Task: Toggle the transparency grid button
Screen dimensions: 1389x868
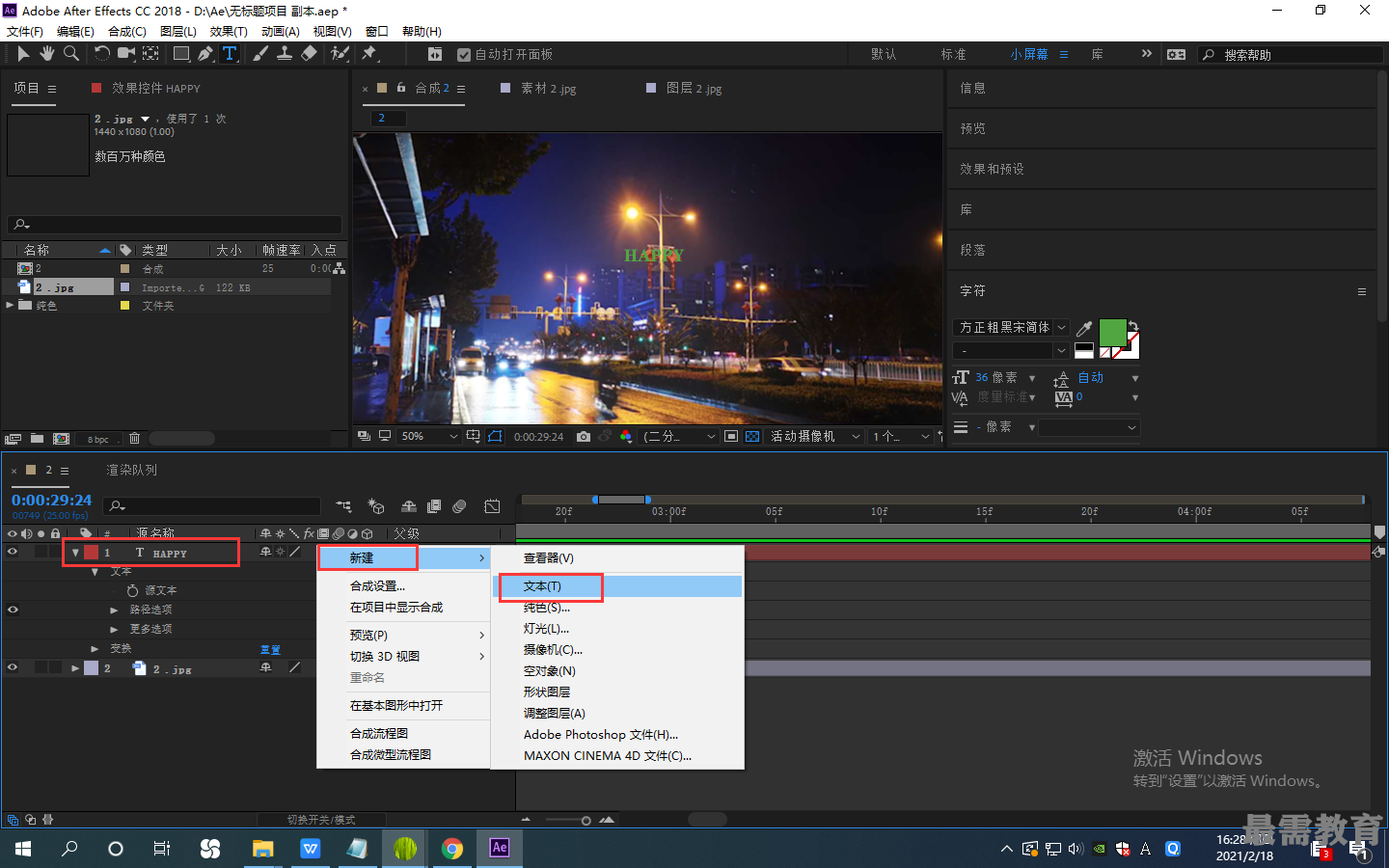Action: (752, 437)
